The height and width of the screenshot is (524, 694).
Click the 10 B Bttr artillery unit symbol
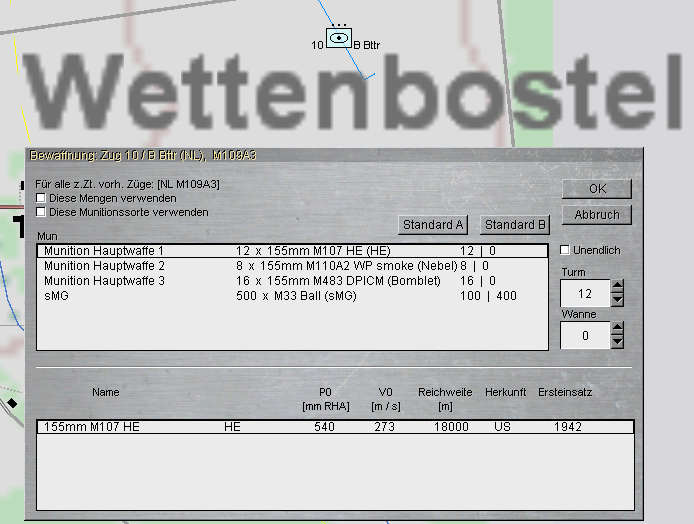(x=340, y=39)
